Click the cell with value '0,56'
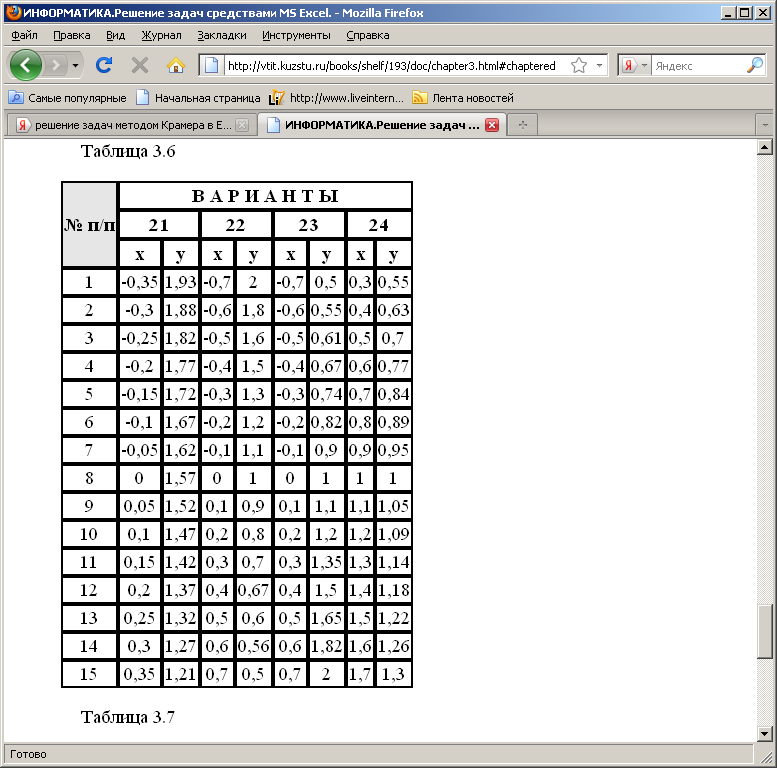This screenshot has height=768, width=777. [x=253, y=646]
